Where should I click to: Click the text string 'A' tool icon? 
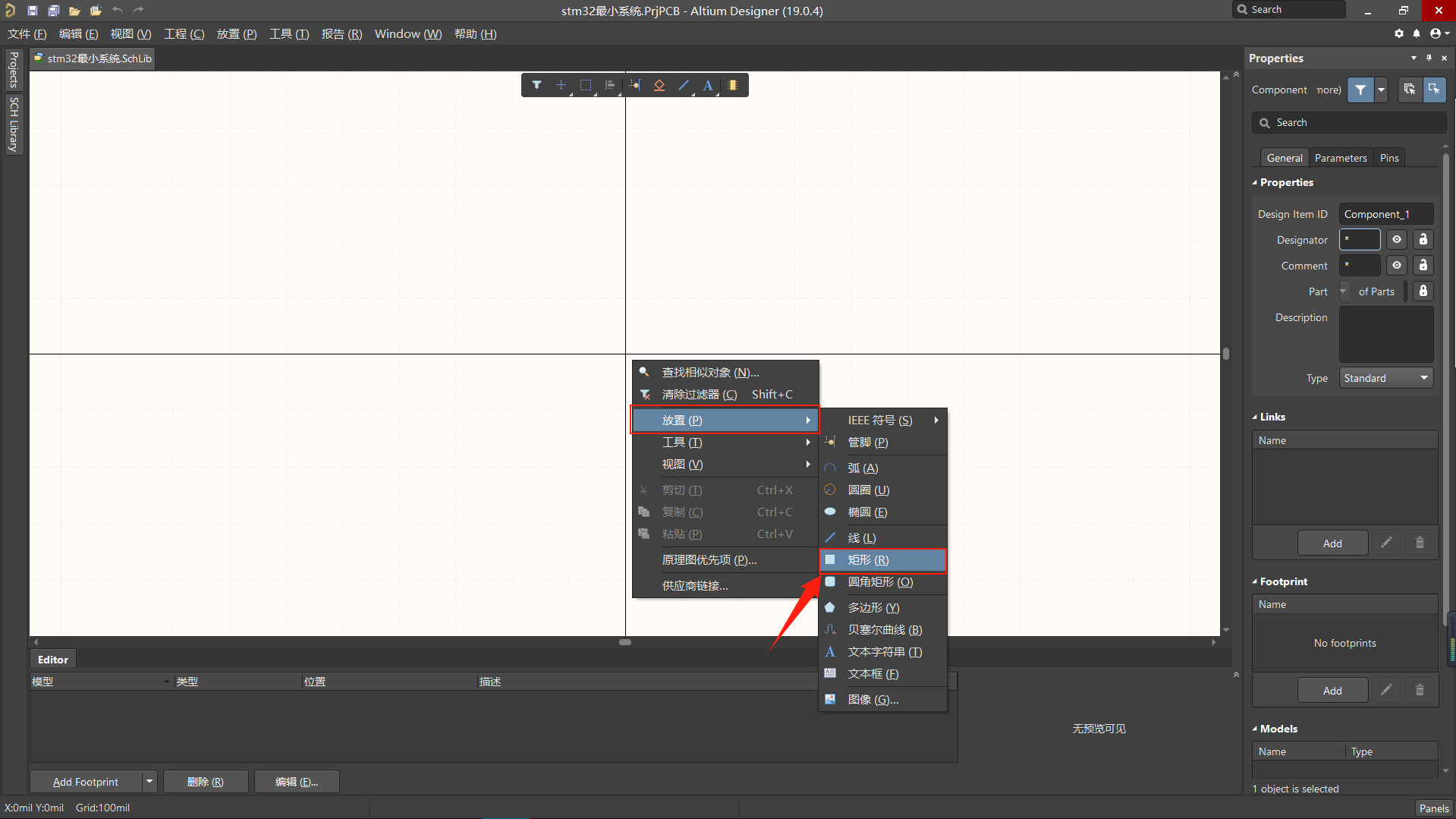coord(708,85)
